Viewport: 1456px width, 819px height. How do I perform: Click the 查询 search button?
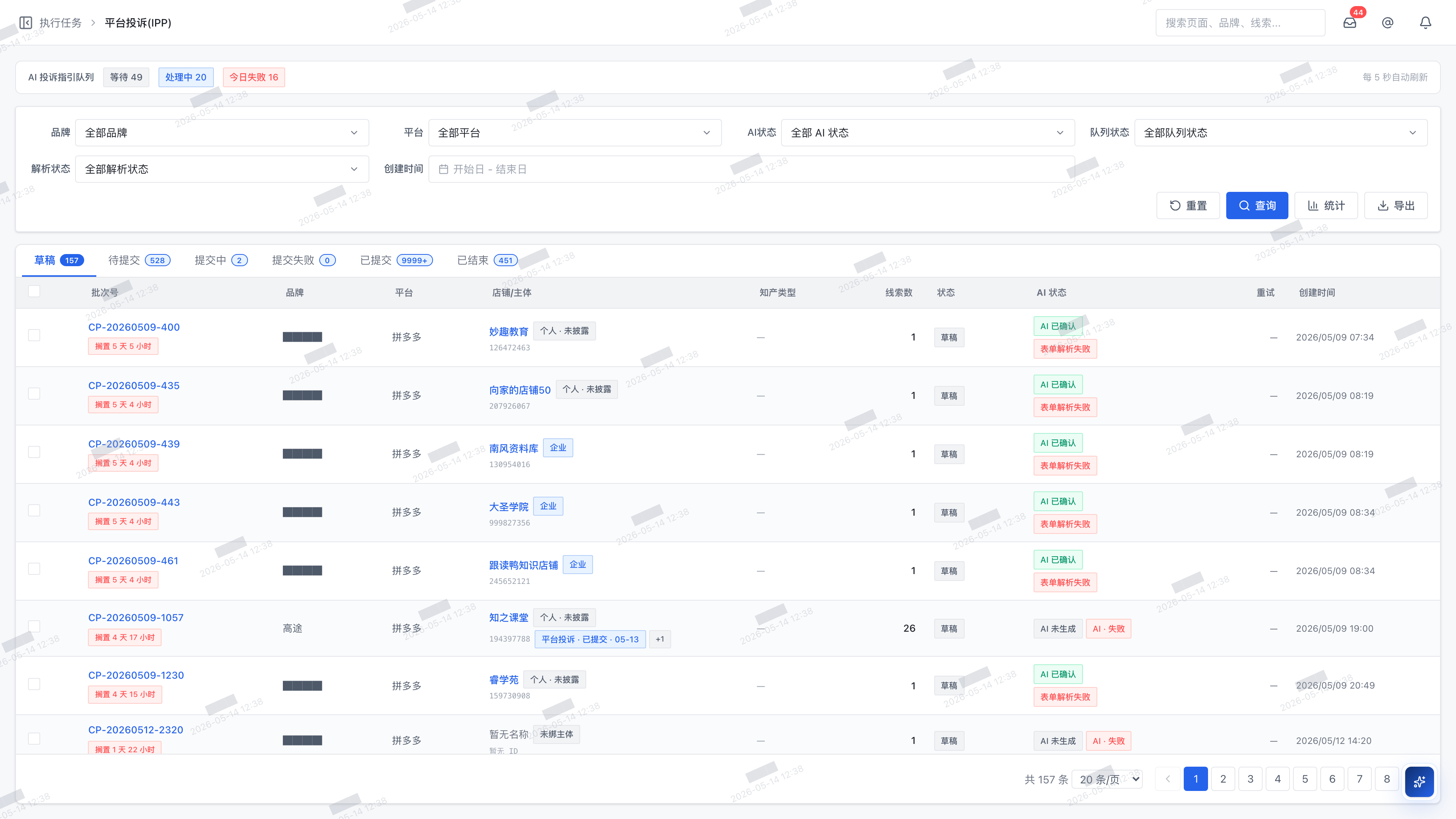pos(1257,206)
